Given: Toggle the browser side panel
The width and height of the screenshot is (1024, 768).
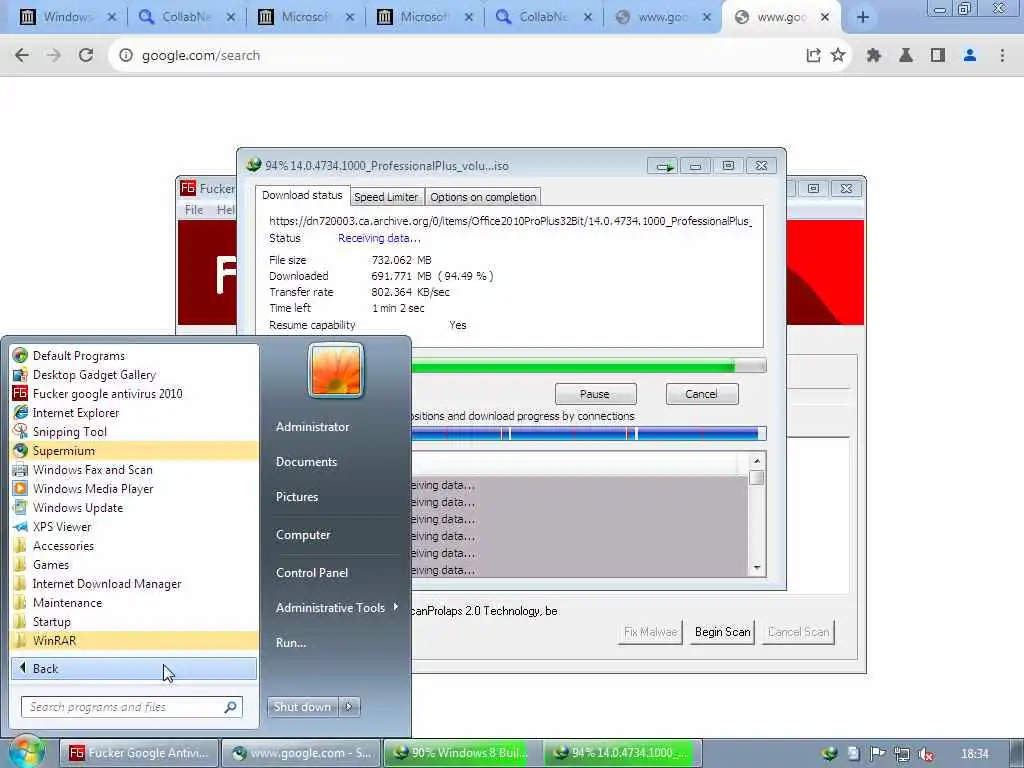Looking at the screenshot, I should [x=938, y=56].
